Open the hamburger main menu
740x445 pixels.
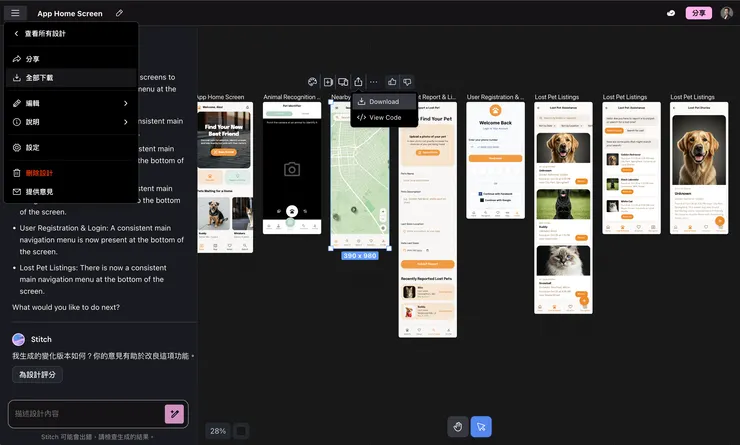[15, 13]
